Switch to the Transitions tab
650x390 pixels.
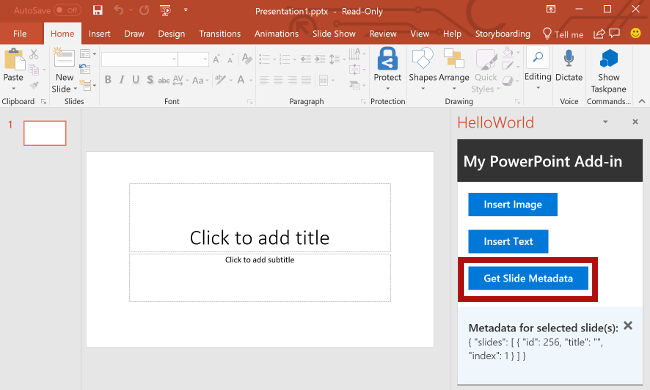click(220, 34)
